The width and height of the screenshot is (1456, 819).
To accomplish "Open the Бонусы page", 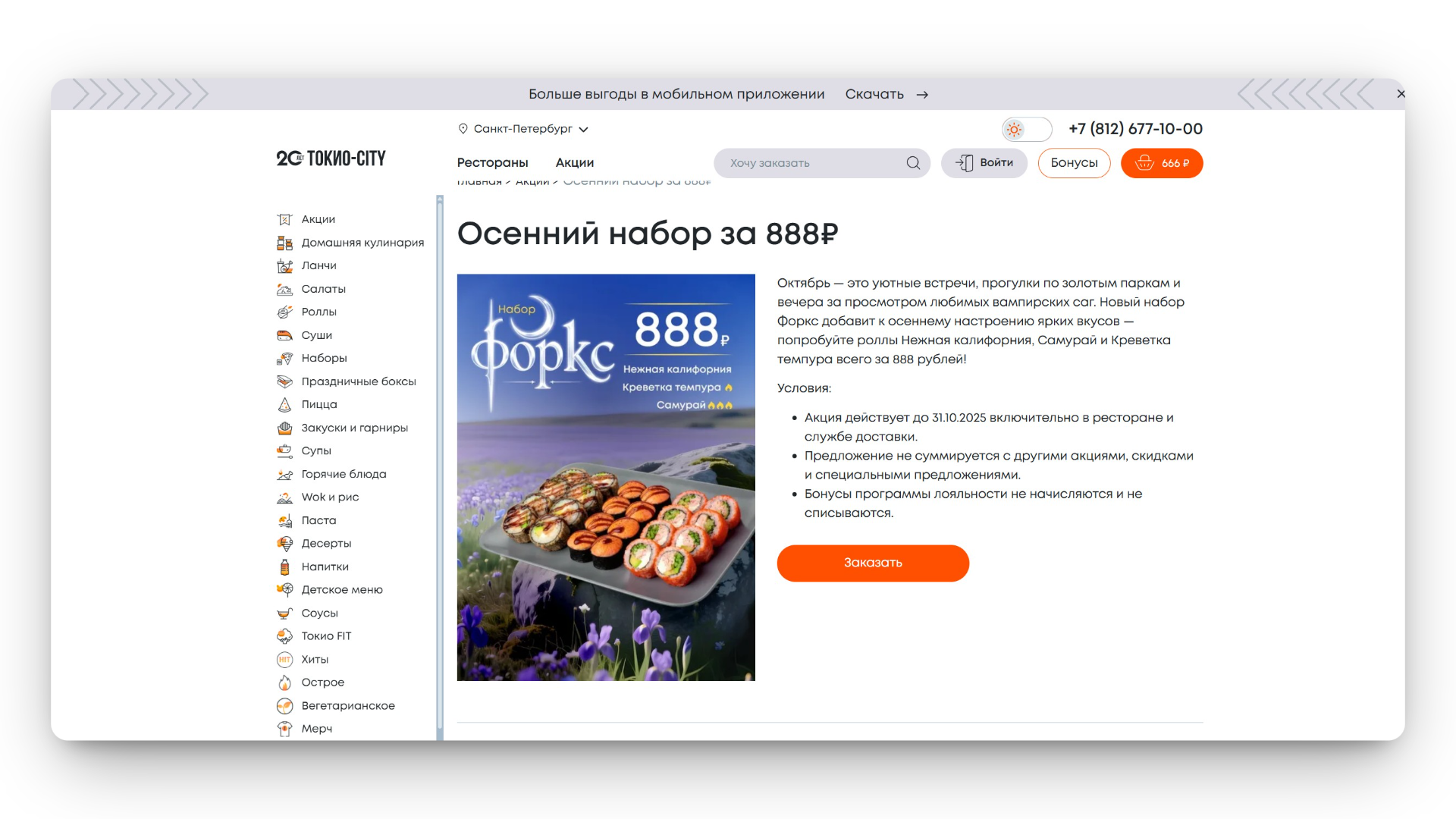I will tap(1074, 162).
